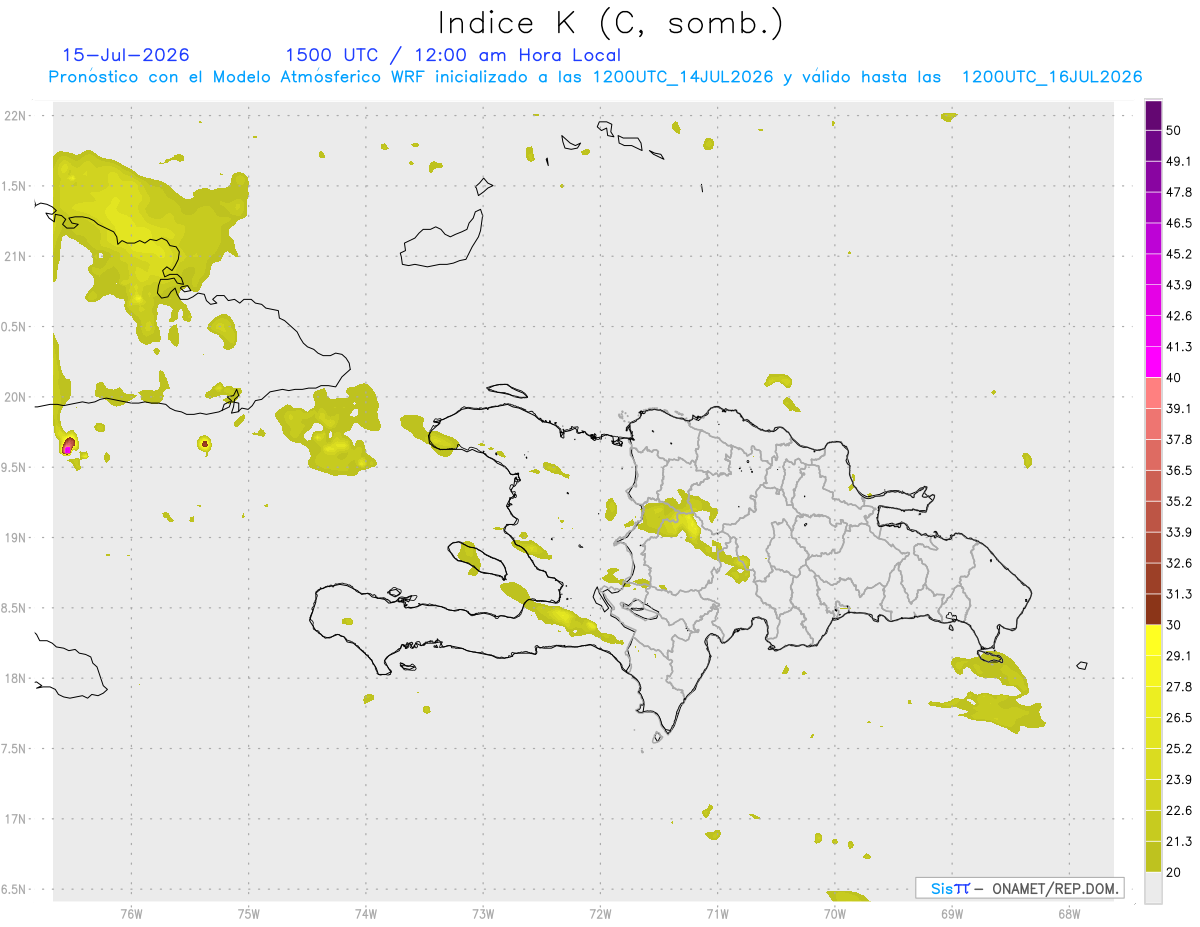Click the colorbar value "46.5"

click(x=1179, y=223)
